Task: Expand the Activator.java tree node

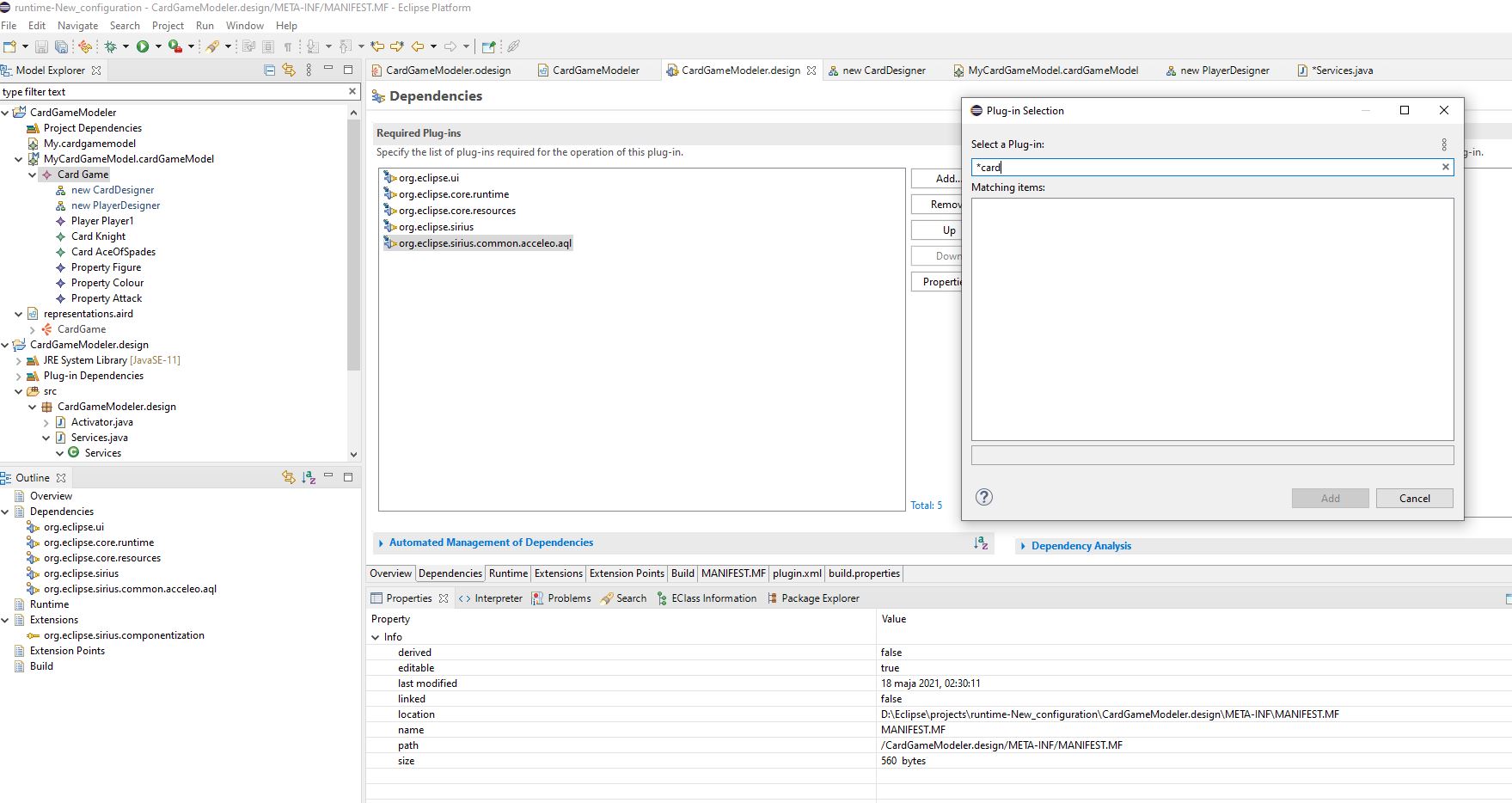Action: coord(46,422)
